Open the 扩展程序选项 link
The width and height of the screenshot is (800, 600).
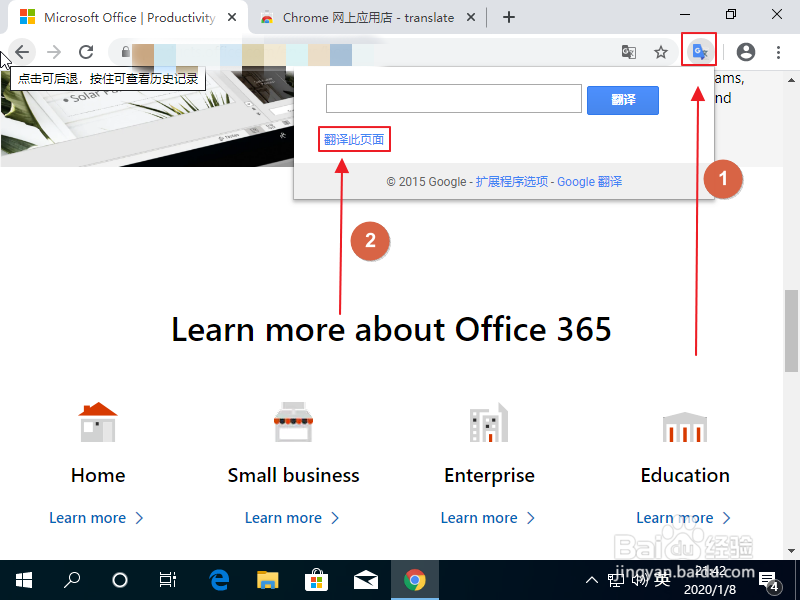coord(512,182)
